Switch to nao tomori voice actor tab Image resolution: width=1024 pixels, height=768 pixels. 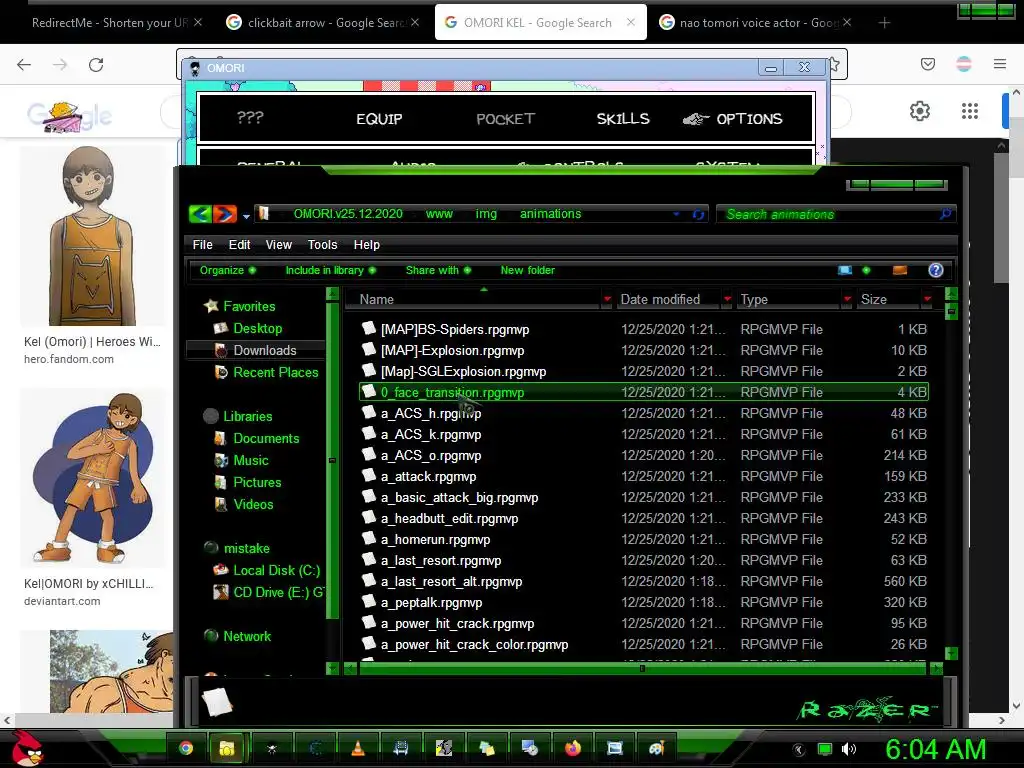(x=754, y=23)
